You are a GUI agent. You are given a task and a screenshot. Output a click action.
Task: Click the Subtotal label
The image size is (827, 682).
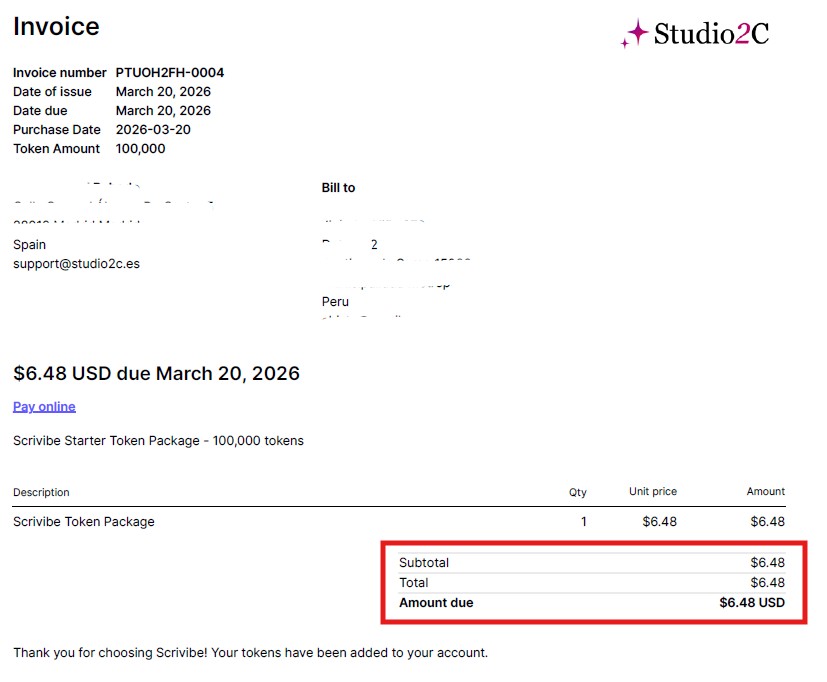(x=424, y=563)
